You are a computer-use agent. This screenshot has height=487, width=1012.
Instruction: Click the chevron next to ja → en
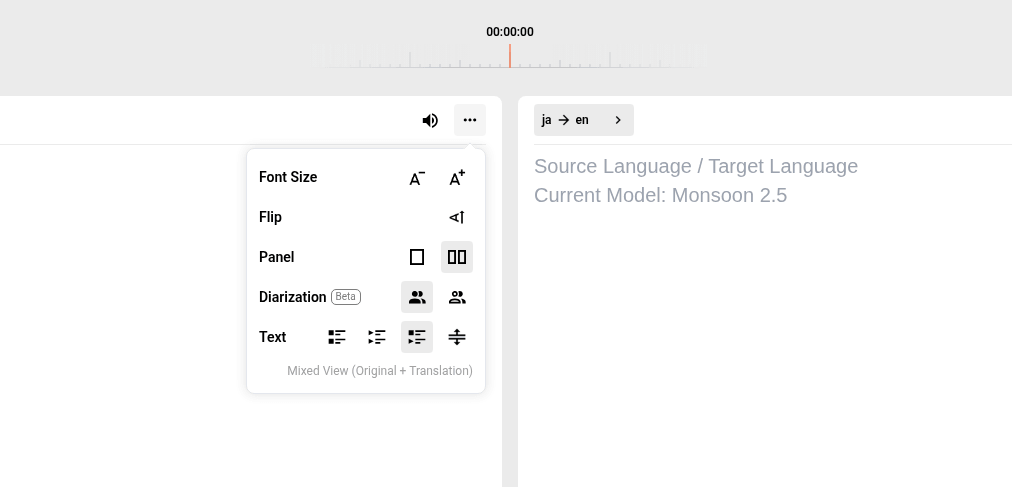coord(618,120)
